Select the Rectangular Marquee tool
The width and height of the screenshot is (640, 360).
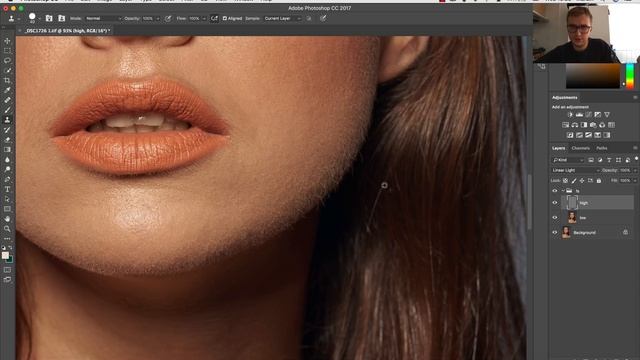click(x=7, y=51)
